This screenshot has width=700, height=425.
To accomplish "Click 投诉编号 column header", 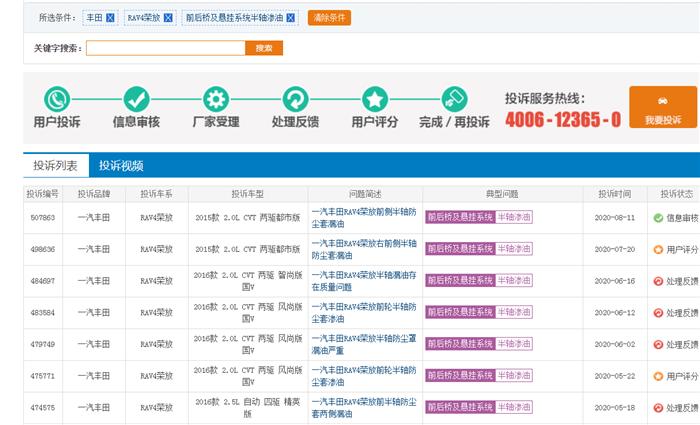I will coord(43,194).
